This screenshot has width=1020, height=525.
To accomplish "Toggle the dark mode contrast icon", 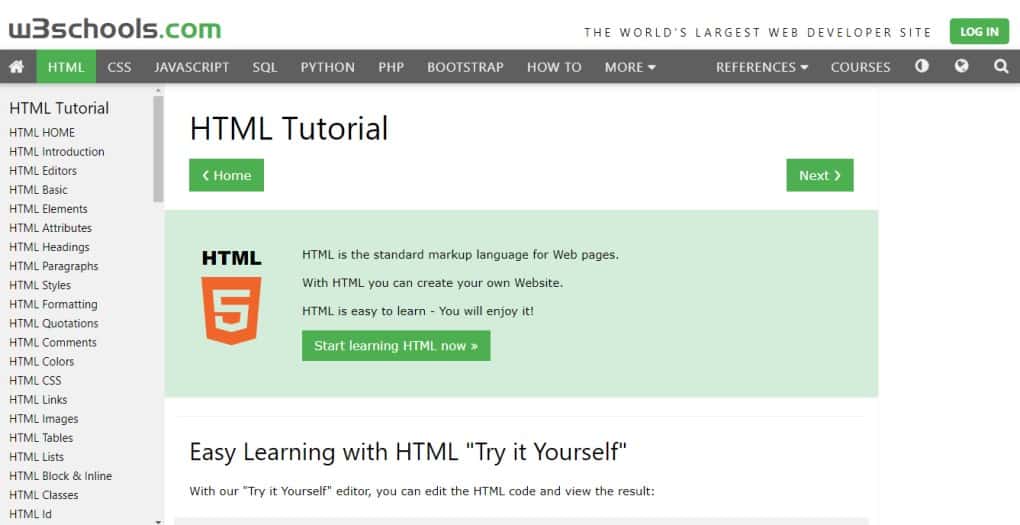I will click(922, 66).
